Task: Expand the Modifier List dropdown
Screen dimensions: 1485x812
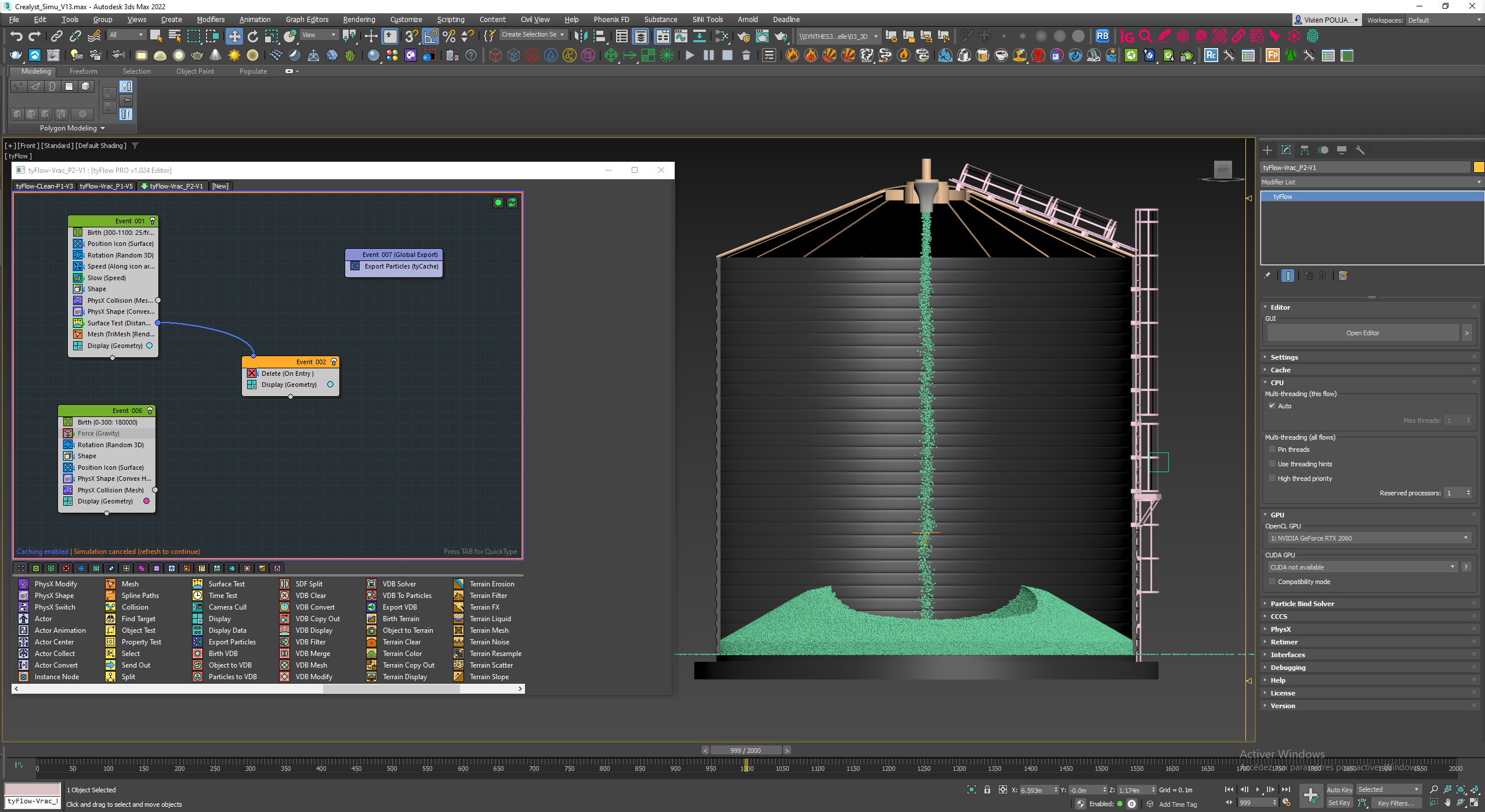Action: (1371, 182)
